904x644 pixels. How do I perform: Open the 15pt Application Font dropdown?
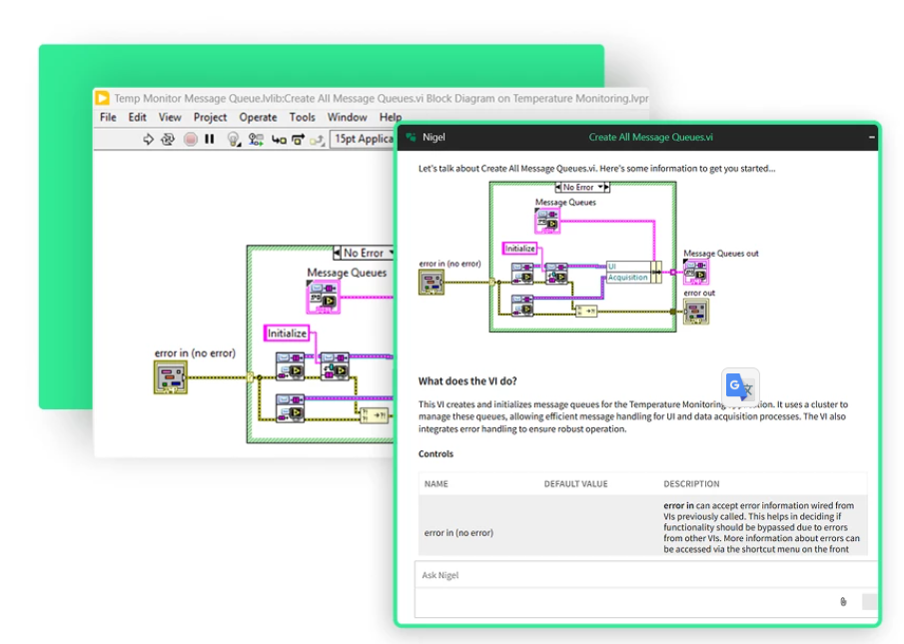(x=364, y=140)
